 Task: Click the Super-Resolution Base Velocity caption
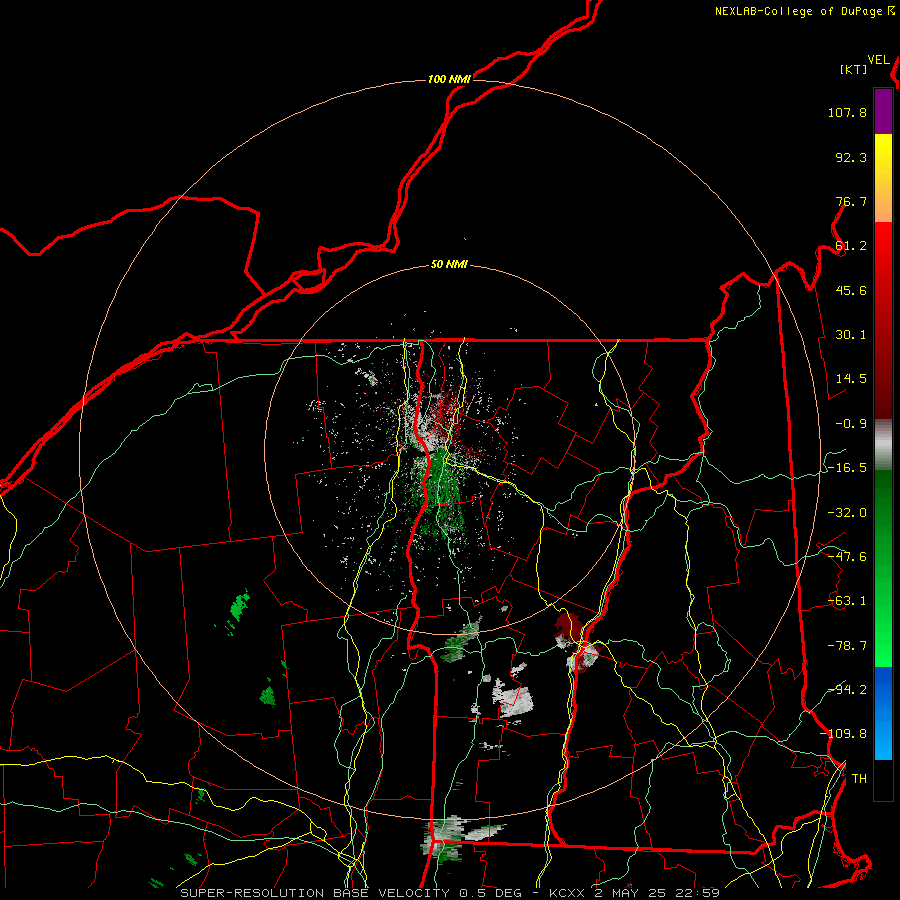coord(450,893)
